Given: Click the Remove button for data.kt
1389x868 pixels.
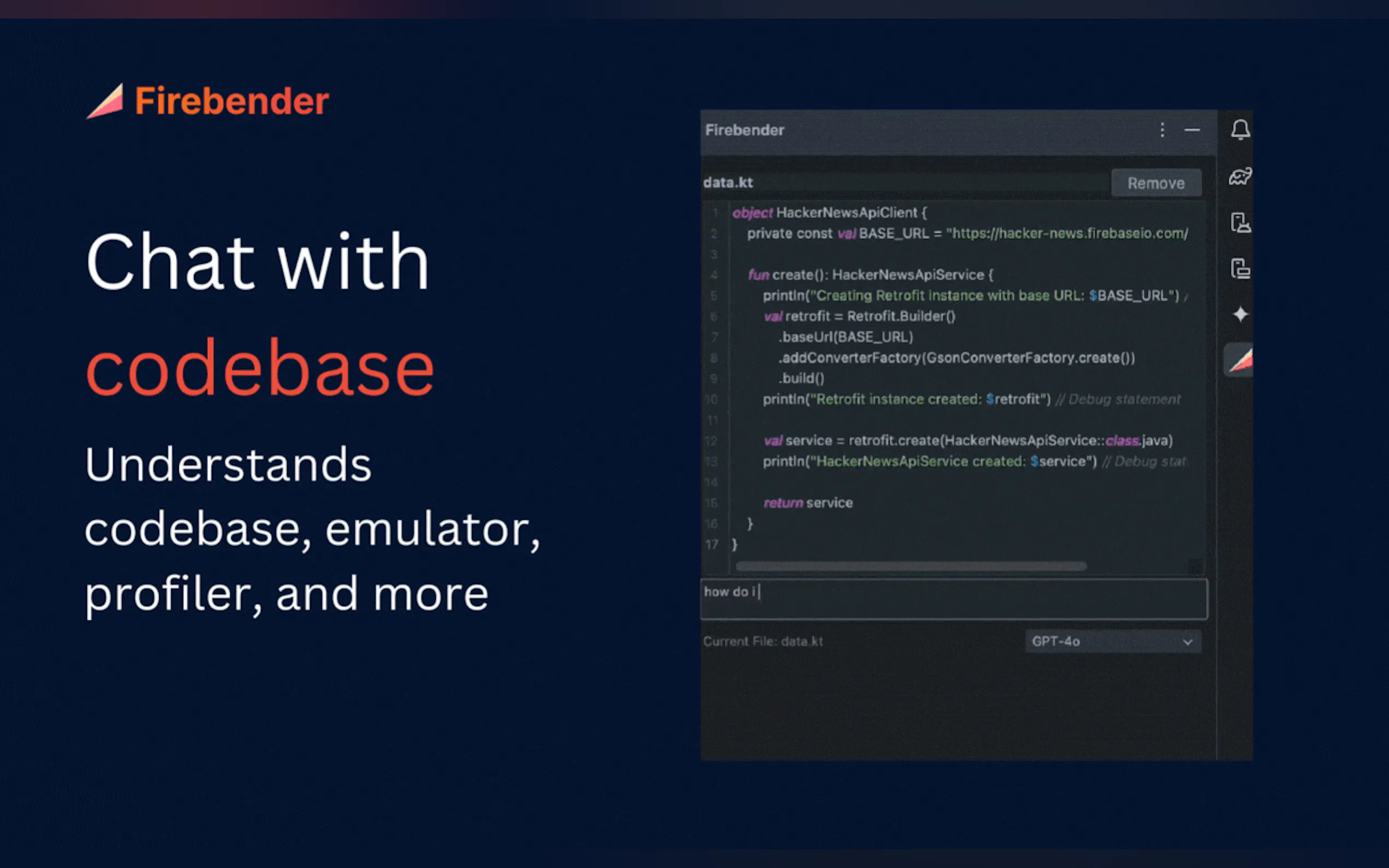Looking at the screenshot, I should [1155, 183].
